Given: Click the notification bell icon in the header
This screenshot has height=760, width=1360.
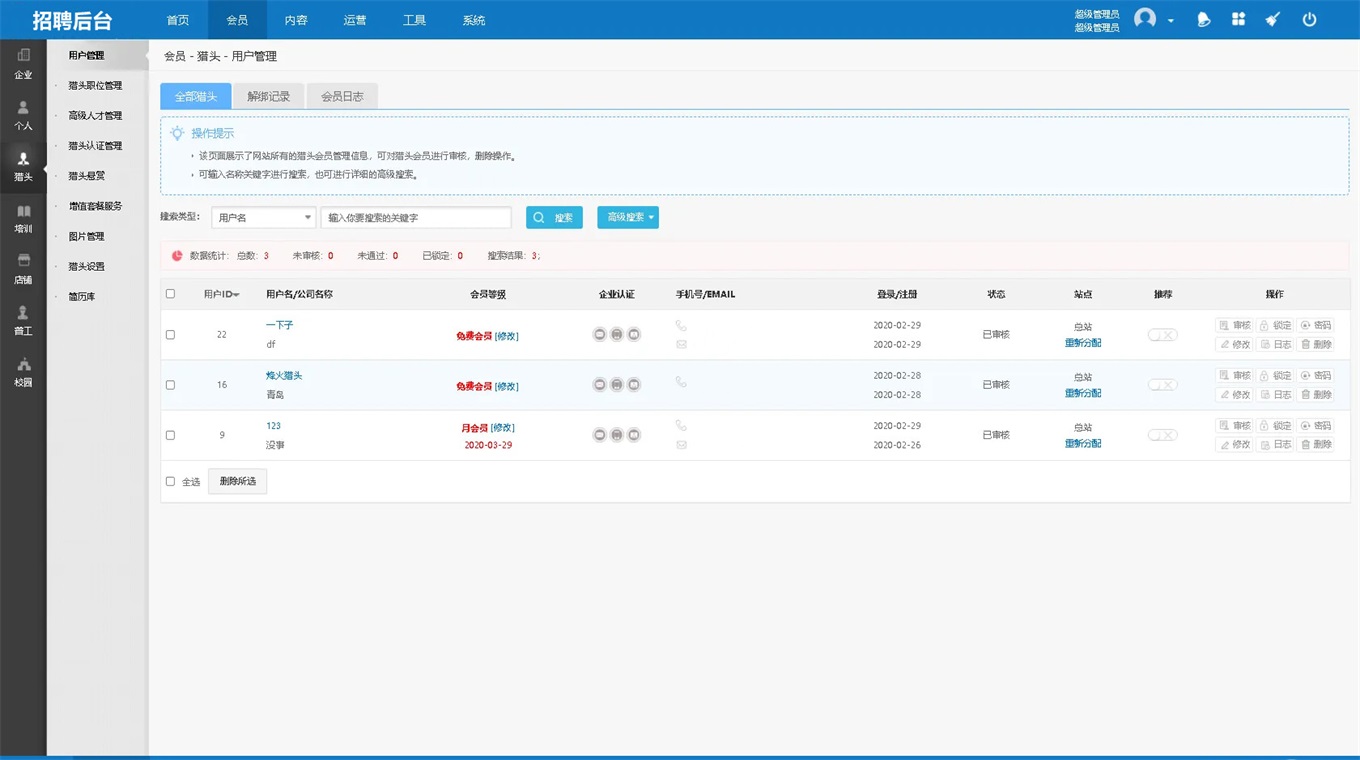Looking at the screenshot, I should pyautogui.click(x=1204, y=19).
